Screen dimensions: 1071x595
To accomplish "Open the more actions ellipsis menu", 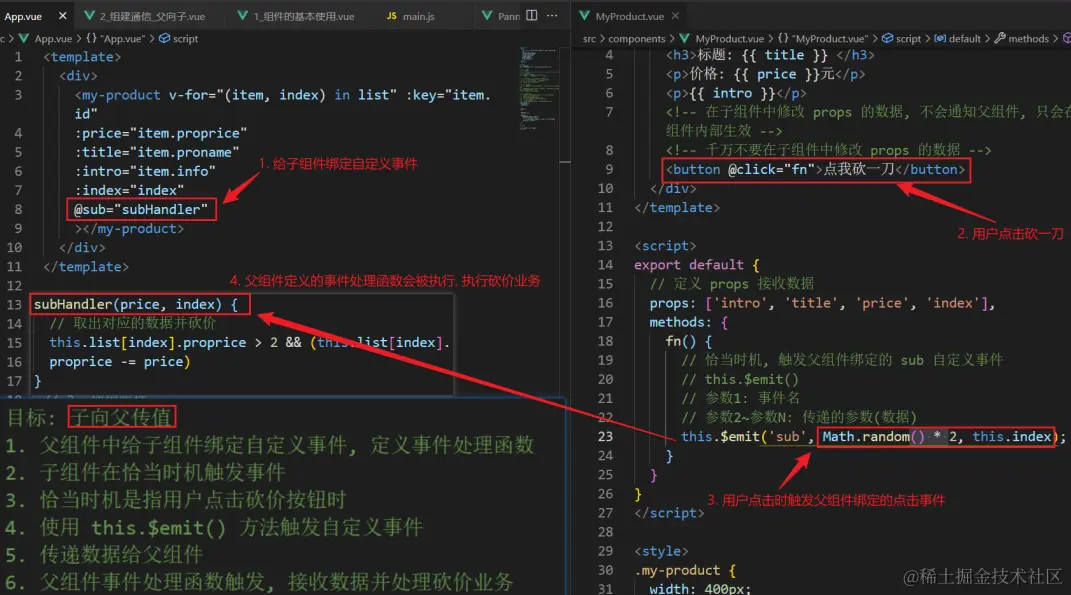I will (x=552, y=15).
